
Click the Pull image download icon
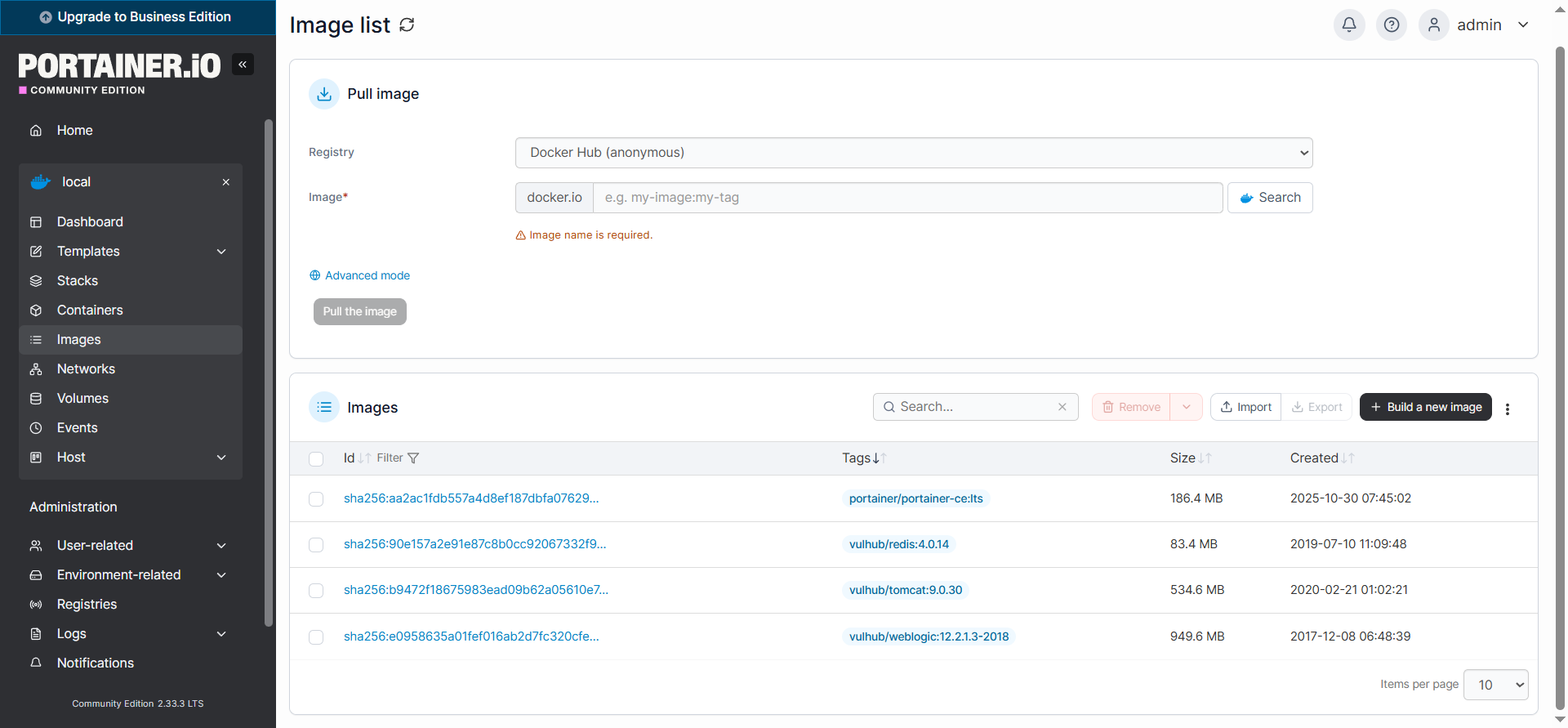(324, 94)
